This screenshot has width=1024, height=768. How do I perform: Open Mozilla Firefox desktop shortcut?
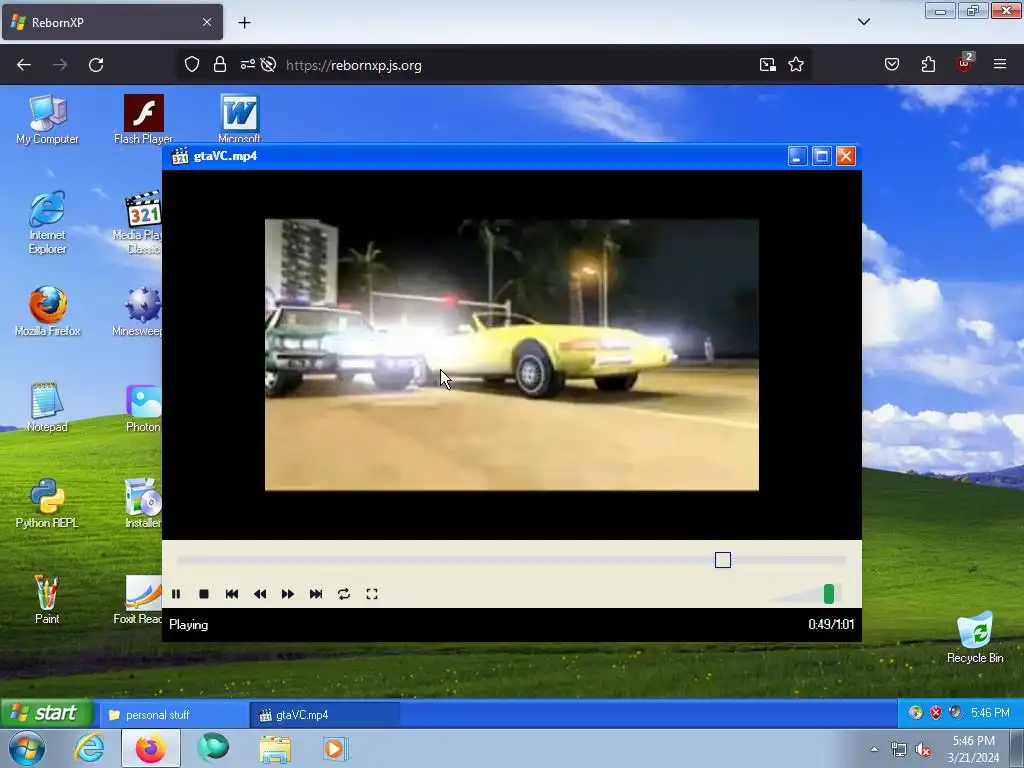coord(47,312)
